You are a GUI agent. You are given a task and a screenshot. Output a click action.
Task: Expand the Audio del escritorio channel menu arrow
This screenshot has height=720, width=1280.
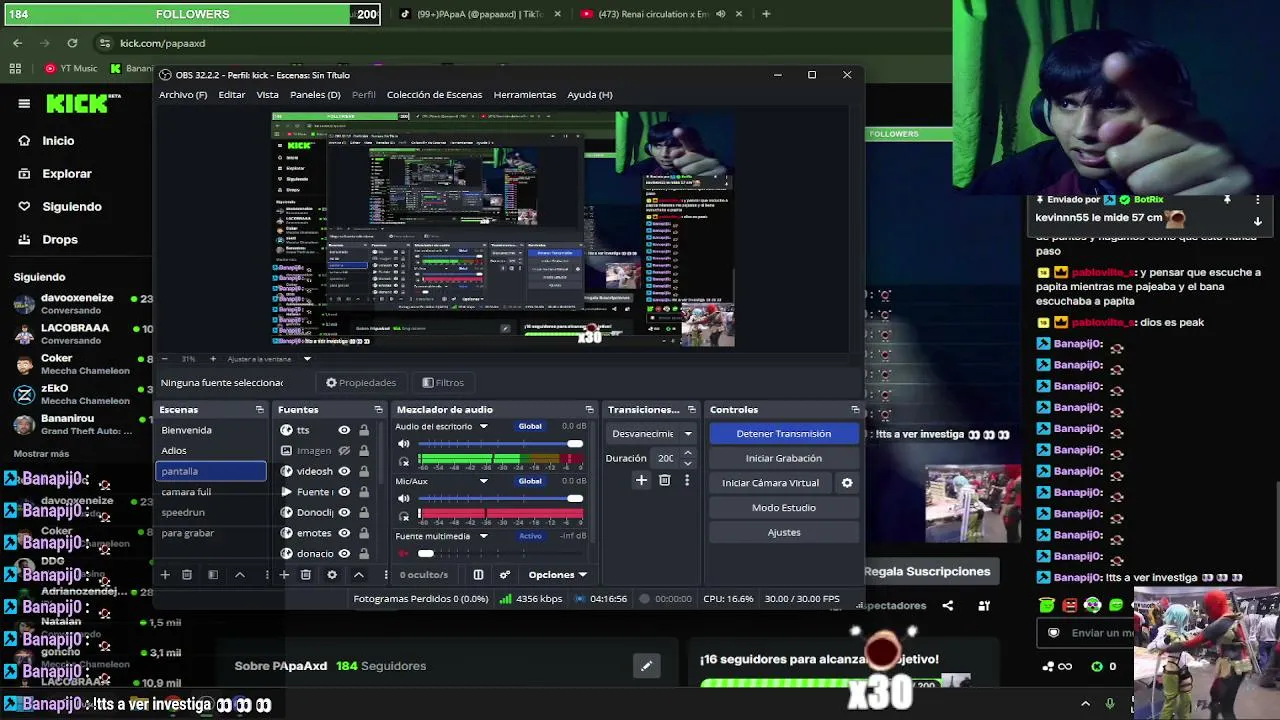click(x=484, y=426)
